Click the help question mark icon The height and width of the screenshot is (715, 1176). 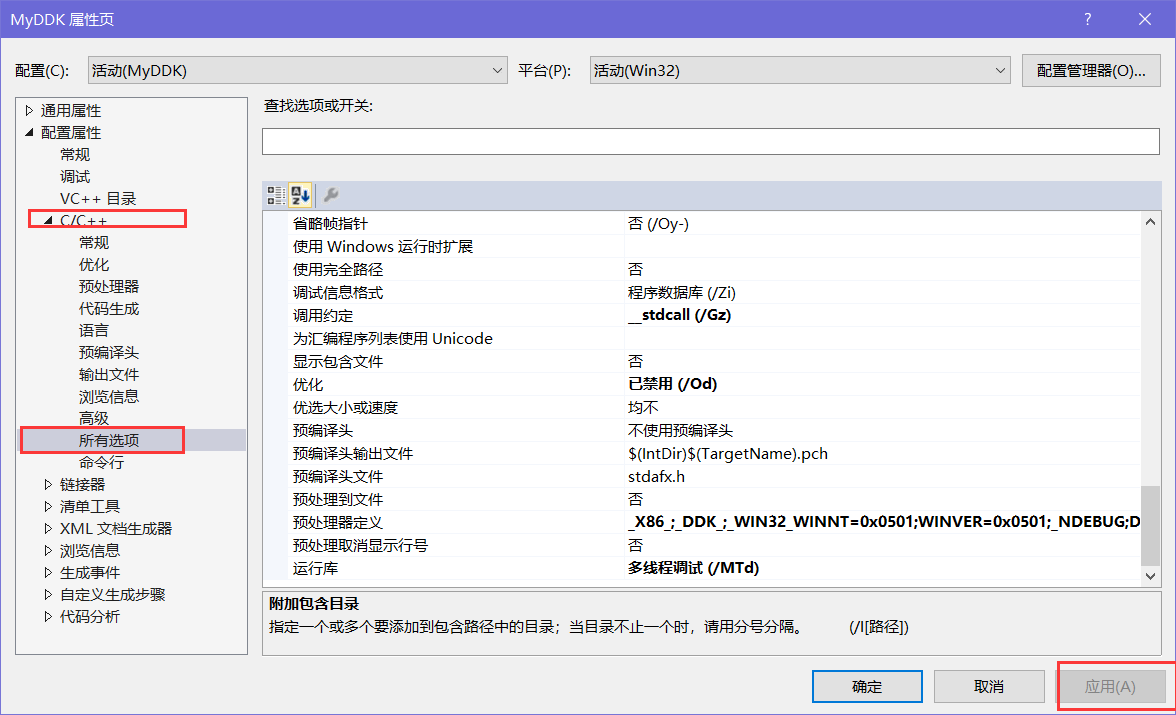tap(1088, 20)
